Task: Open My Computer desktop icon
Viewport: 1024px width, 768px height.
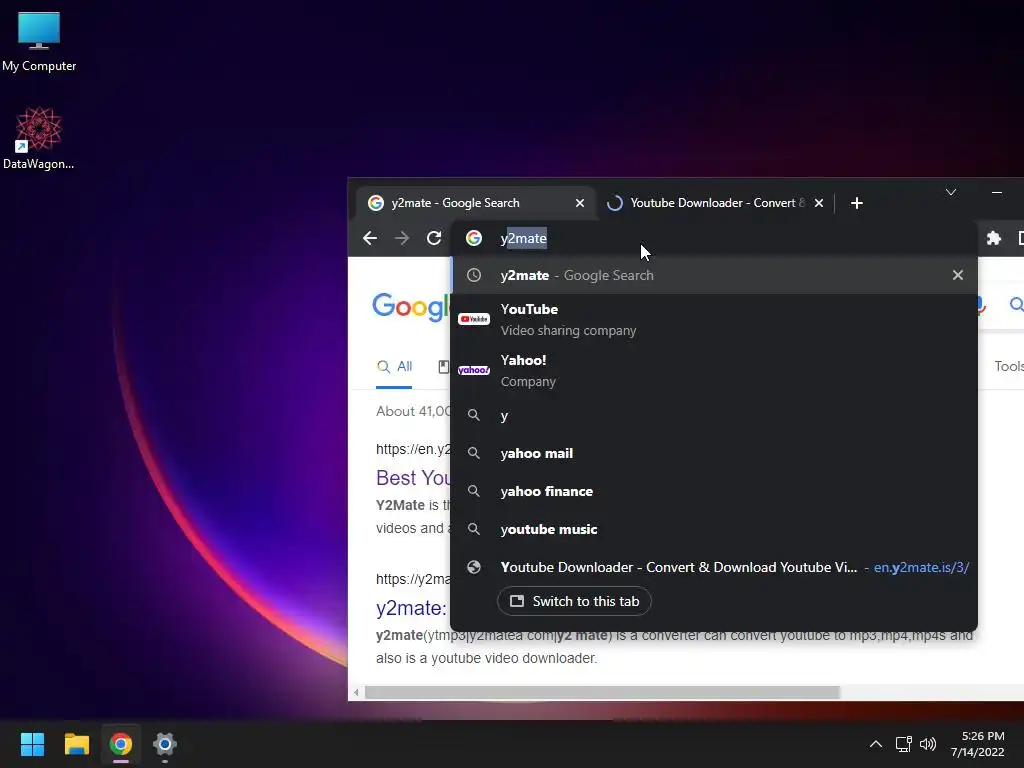Action: coord(39,41)
